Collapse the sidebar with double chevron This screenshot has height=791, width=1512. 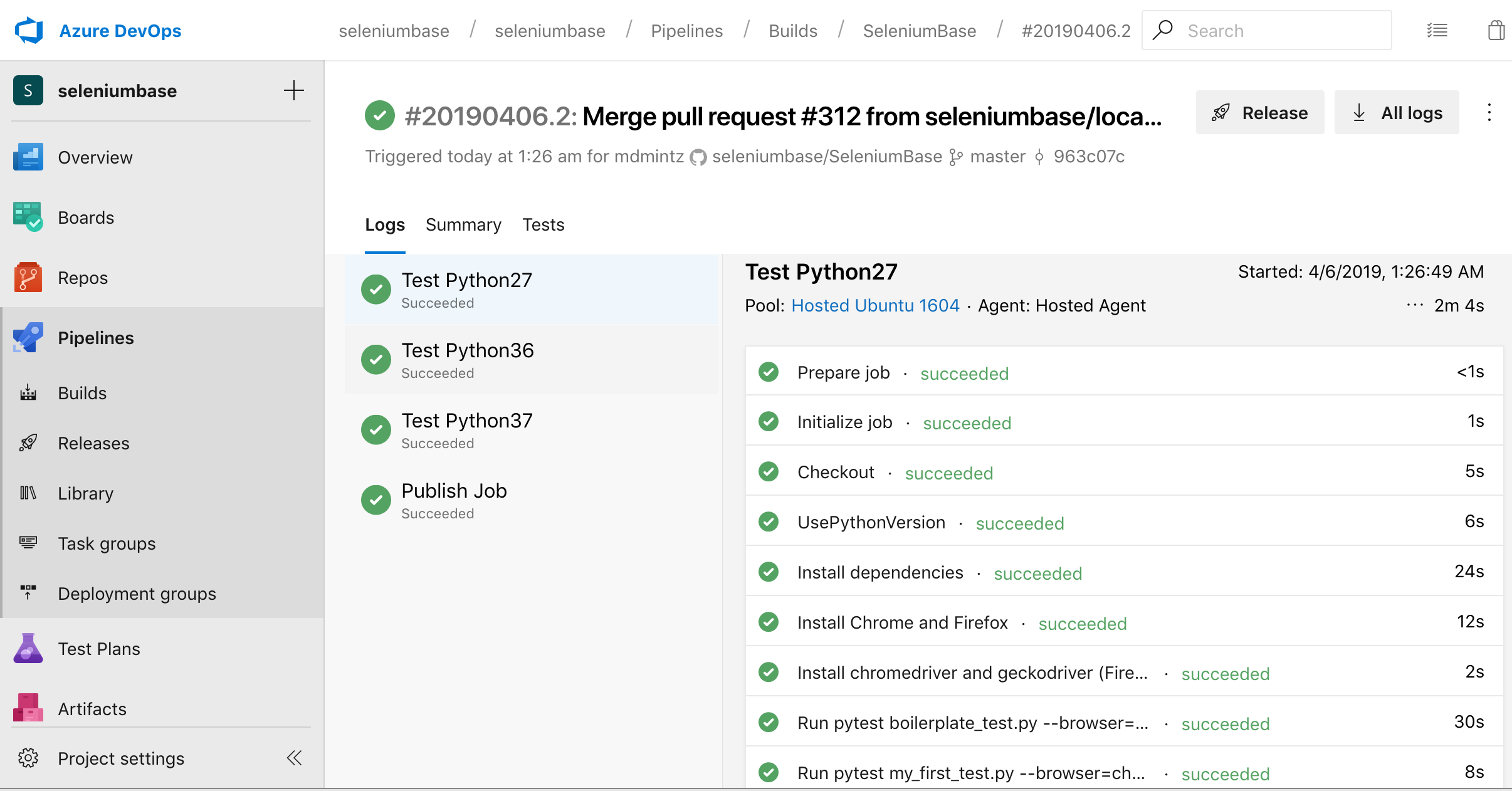coord(293,758)
